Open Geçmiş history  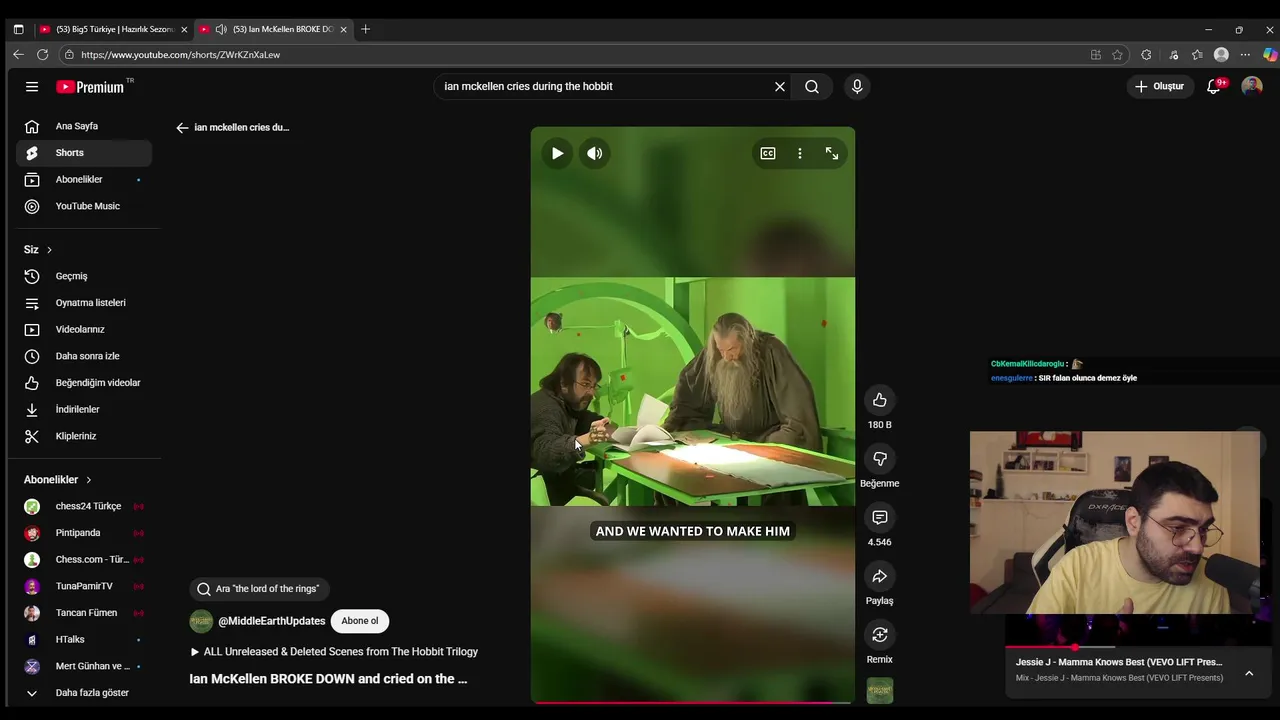(x=84, y=276)
